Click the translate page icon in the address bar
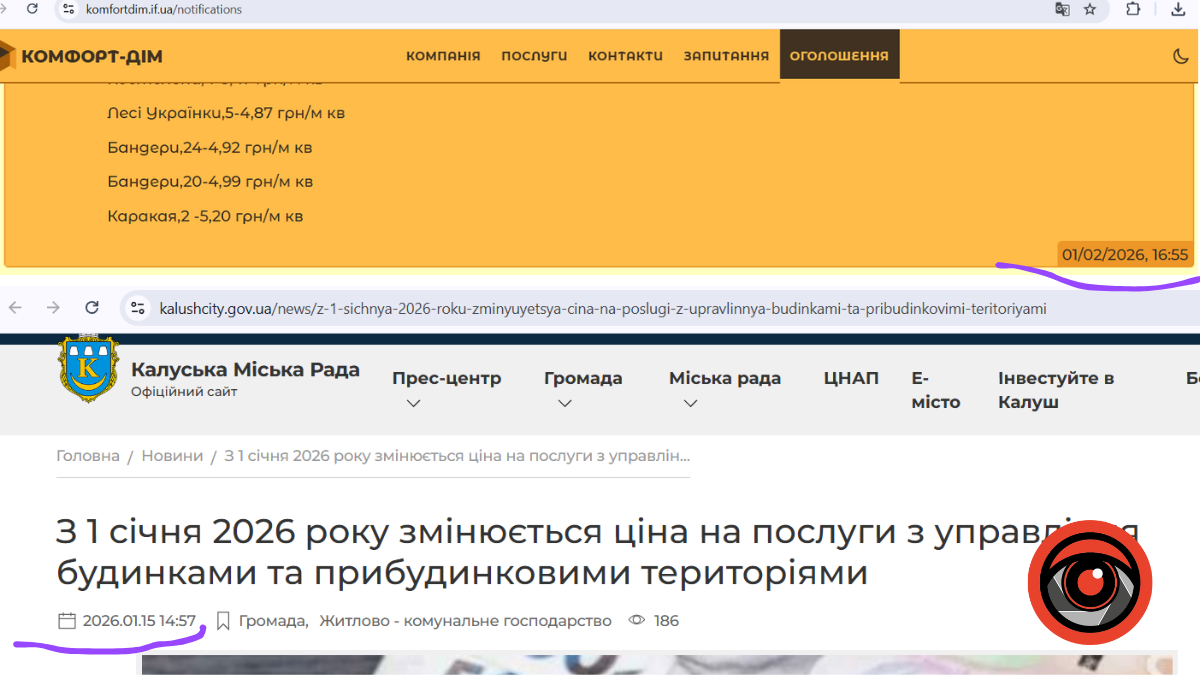The height and width of the screenshot is (675, 1200). [1062, 9]
